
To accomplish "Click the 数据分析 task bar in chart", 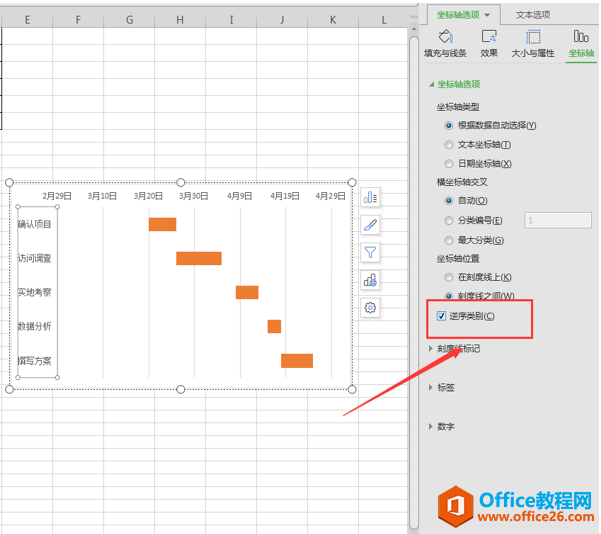I will click(x=274, y=326).
